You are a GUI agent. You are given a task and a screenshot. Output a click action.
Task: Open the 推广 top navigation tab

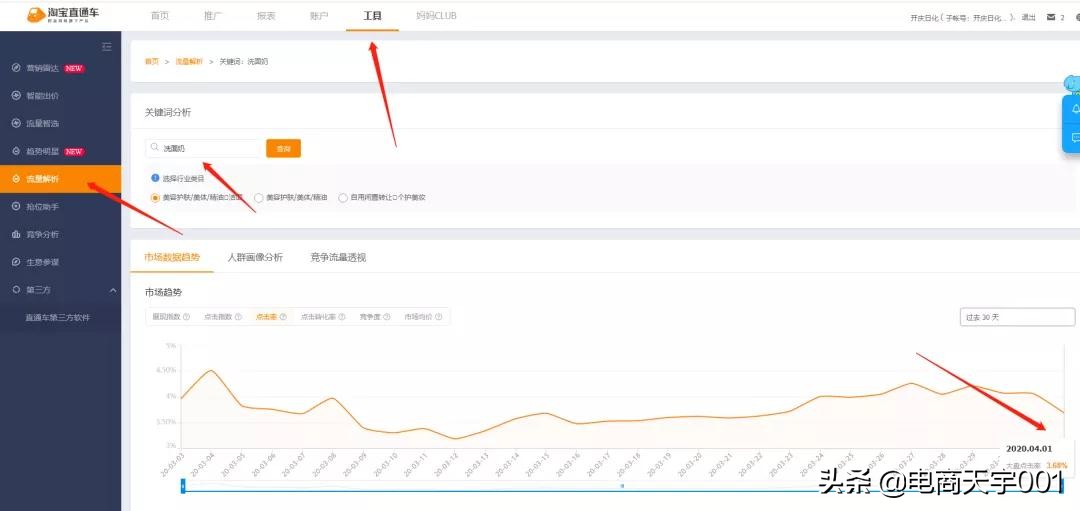[214, 16]
